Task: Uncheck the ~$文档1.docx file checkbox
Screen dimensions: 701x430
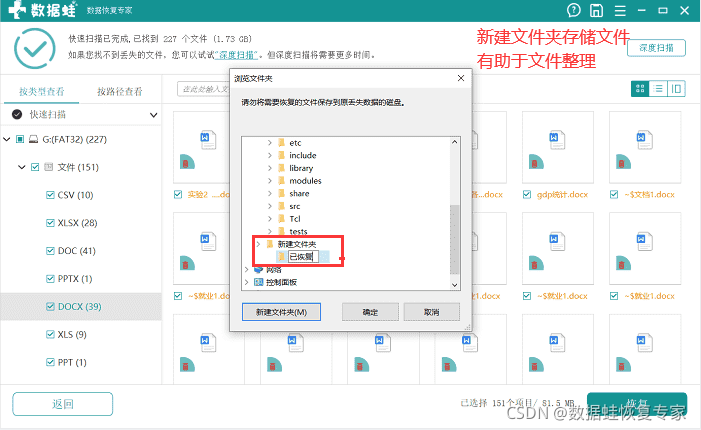Action: [614, 194]
